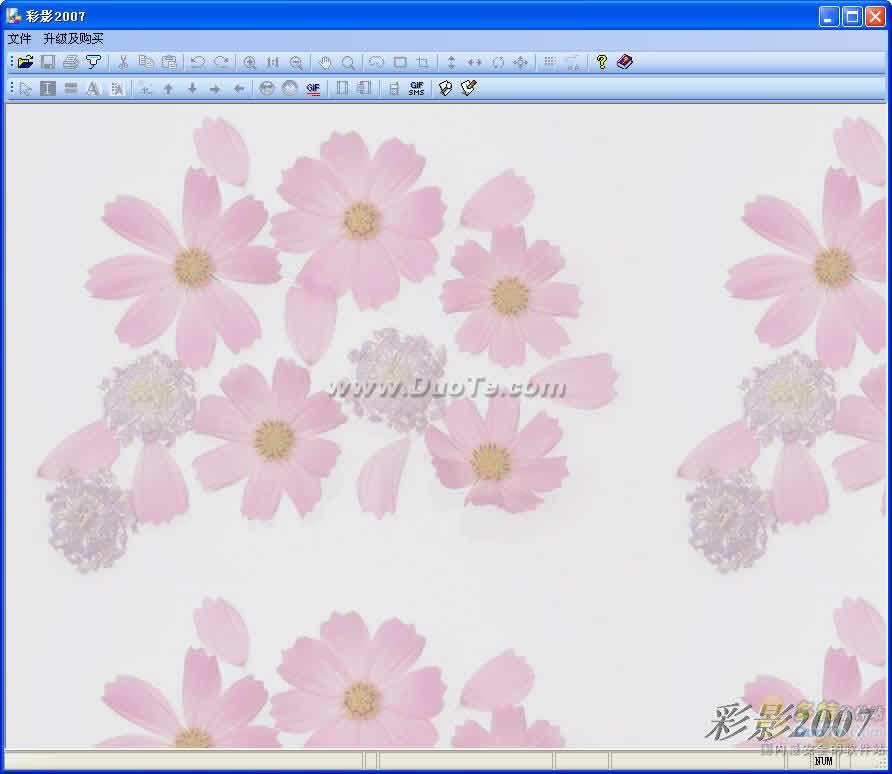
Task: Click the move right arrow icon
Action: pyautogui.click(x=214, y=89)
